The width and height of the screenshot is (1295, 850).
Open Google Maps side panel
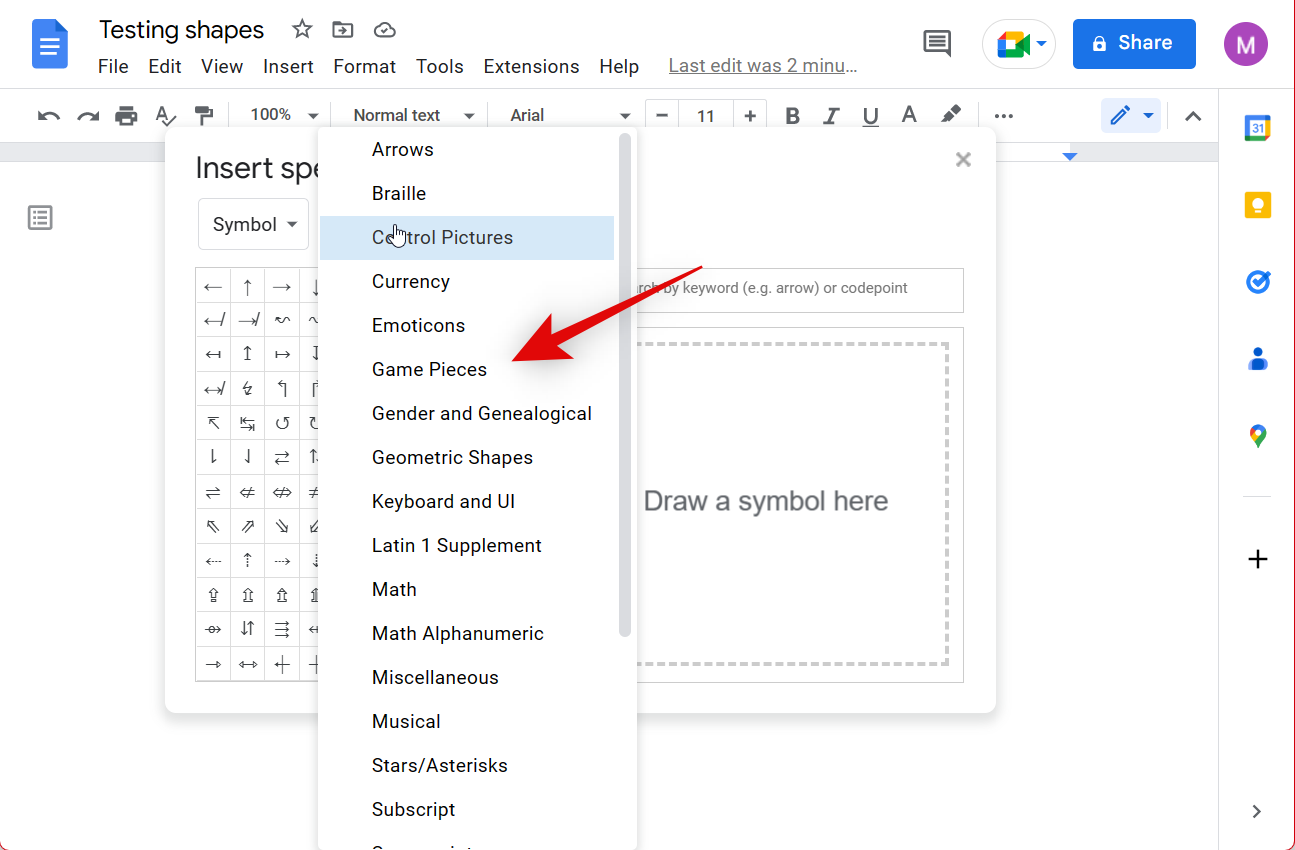click(x=1258, y=436)
